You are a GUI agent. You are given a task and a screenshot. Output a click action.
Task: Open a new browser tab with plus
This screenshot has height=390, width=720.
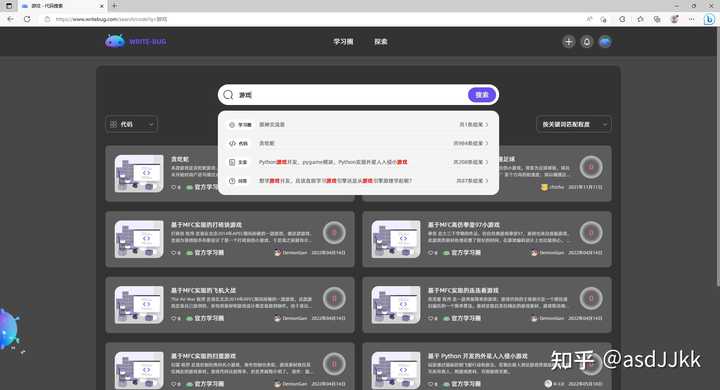114,6
